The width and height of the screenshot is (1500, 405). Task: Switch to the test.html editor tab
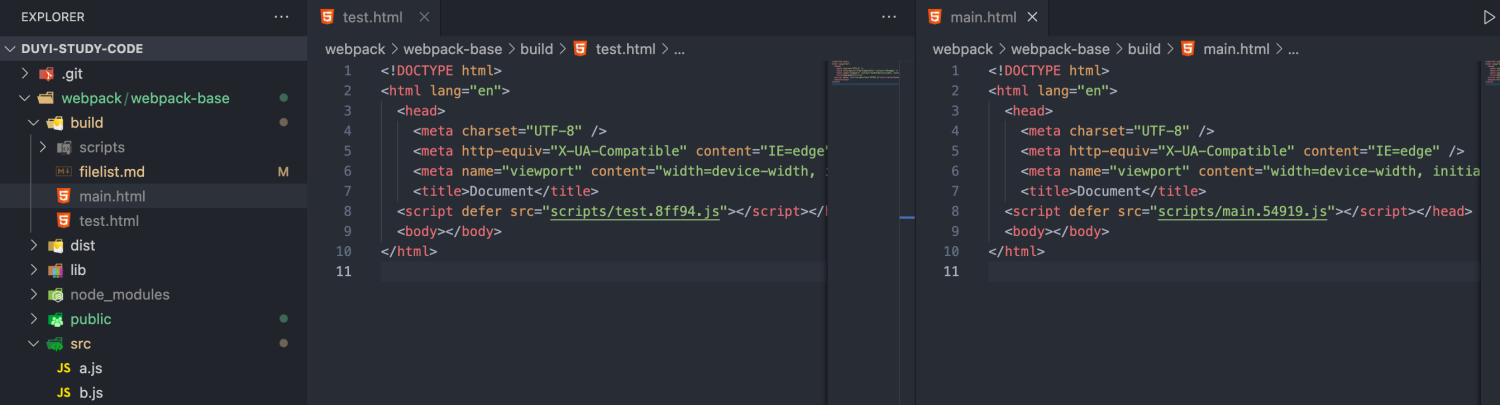[x=374, y=17]
